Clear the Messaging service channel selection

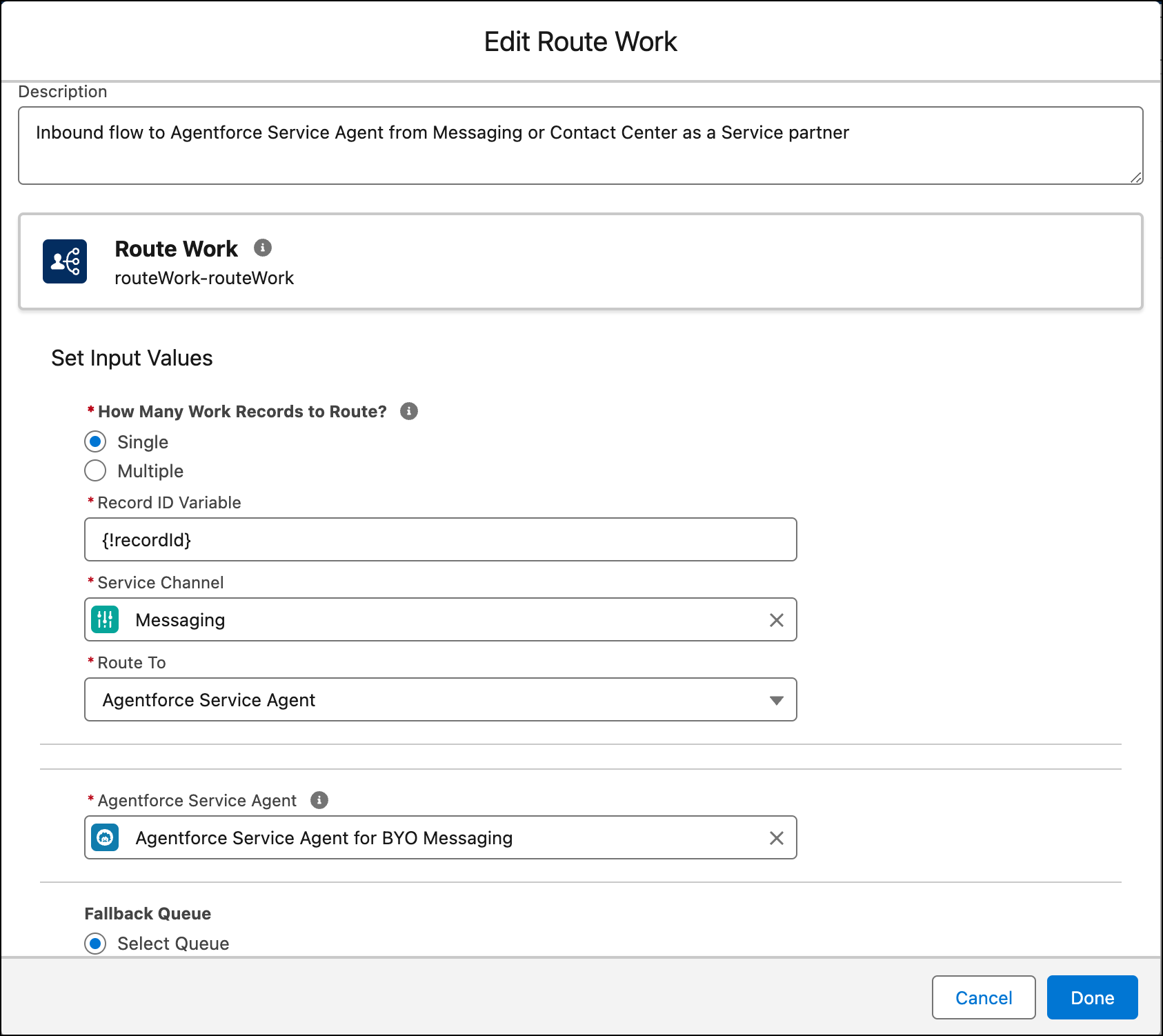click(x=777, y=620)
